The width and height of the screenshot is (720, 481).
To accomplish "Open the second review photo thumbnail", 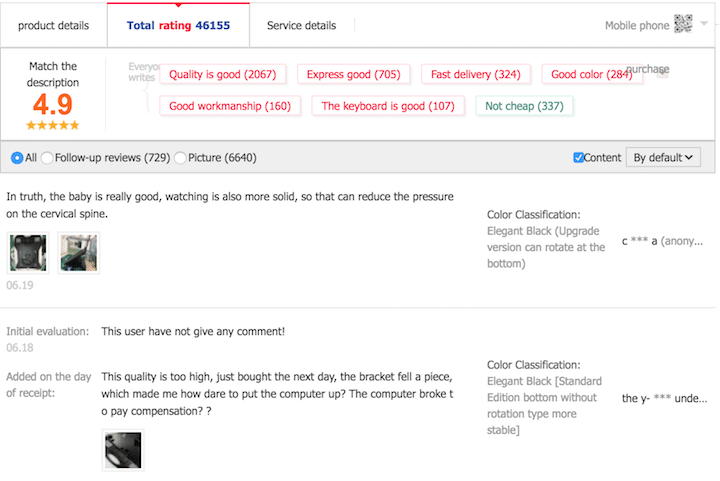I will [78, 253].
